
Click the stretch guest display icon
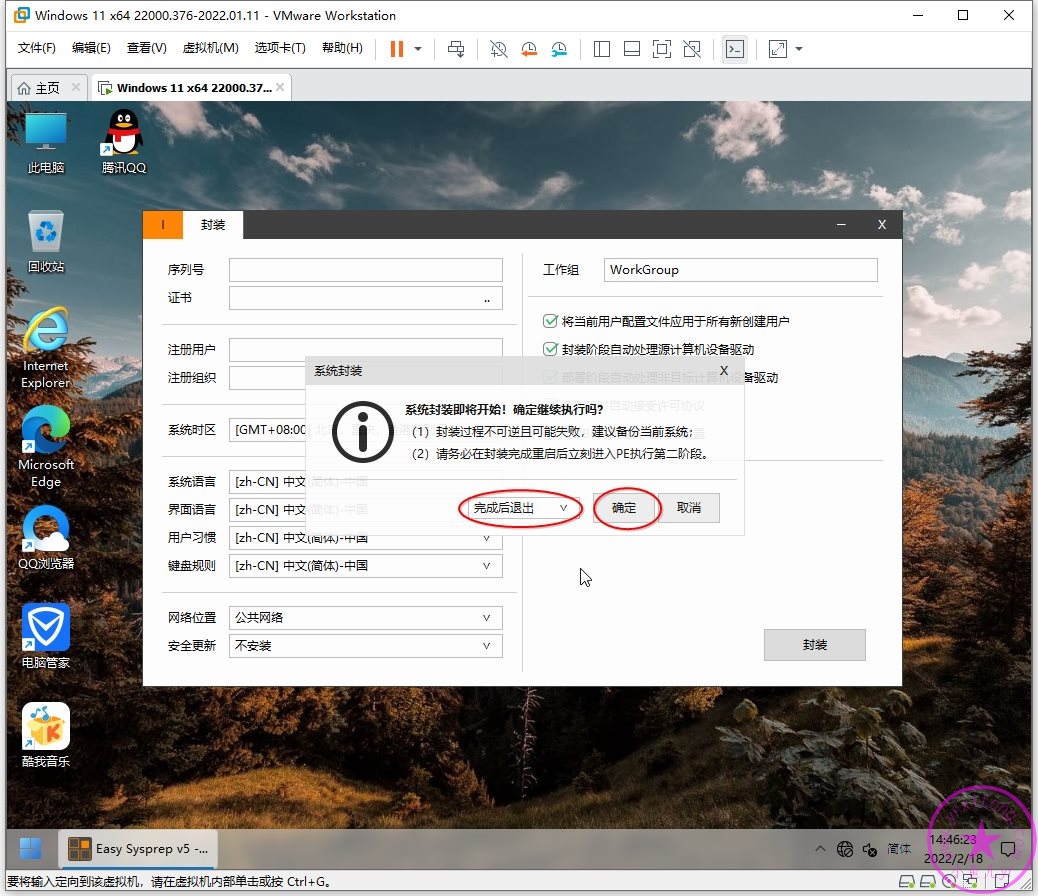pos(777,49)
